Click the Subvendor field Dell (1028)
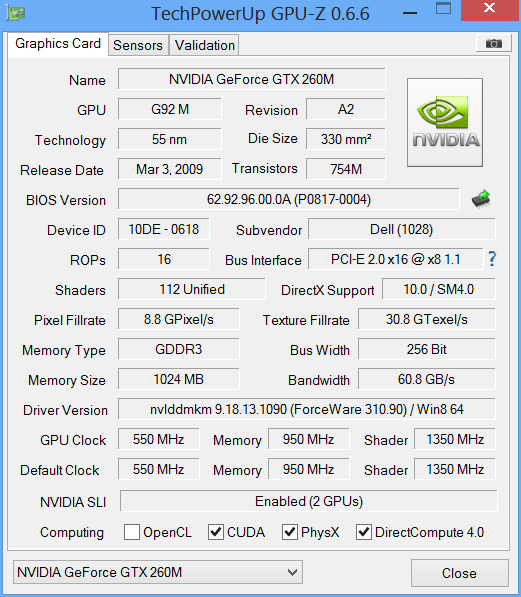The width and height of the screenshot is (521, 597). point(401,229)
